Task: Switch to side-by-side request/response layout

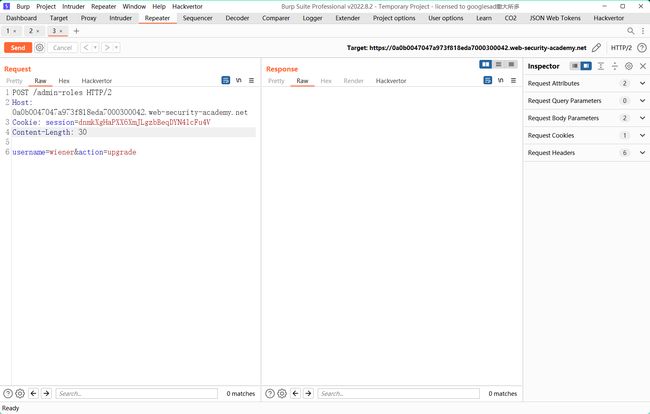Action: point(486,65)
